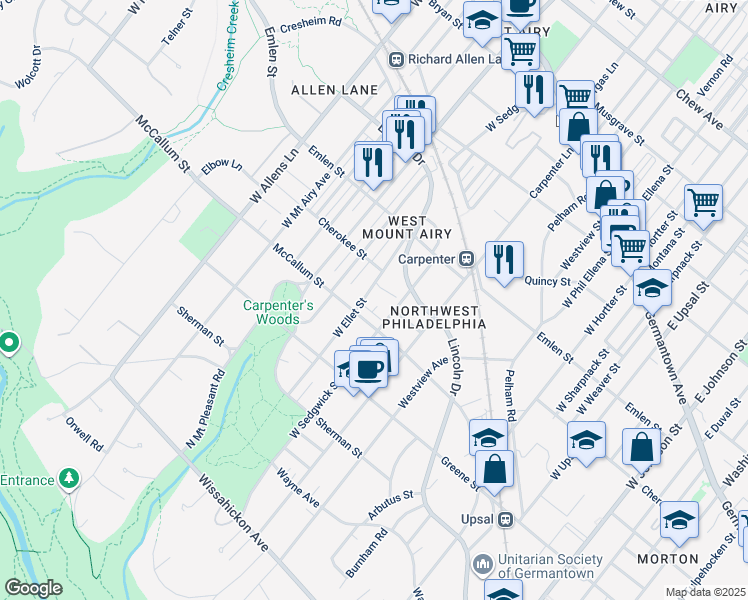The image size is (748, 600).
Task: Select the E Johnson St label
Action: pos(720,371)
